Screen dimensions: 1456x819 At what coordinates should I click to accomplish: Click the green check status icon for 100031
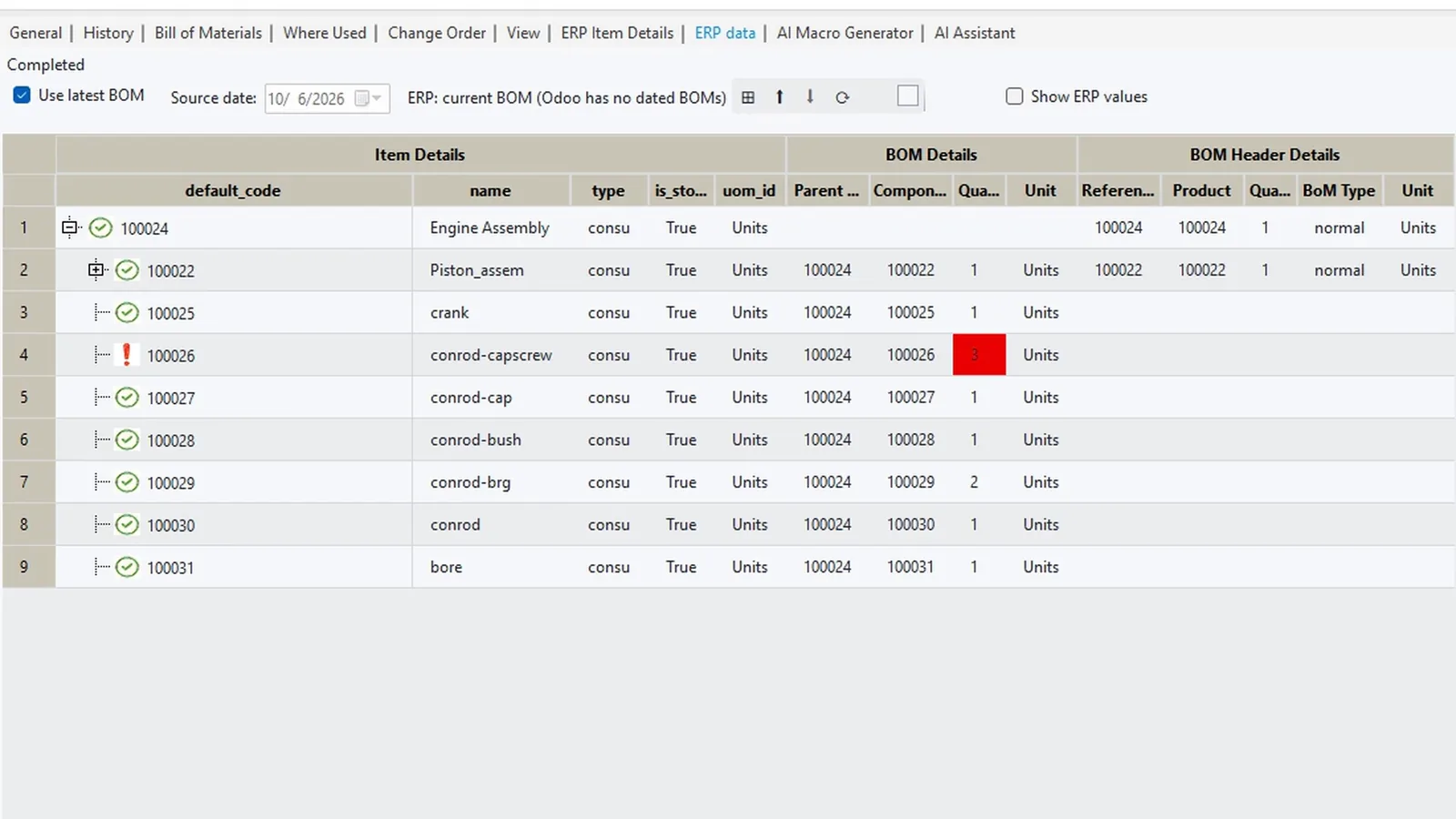[x=127, y=568]
